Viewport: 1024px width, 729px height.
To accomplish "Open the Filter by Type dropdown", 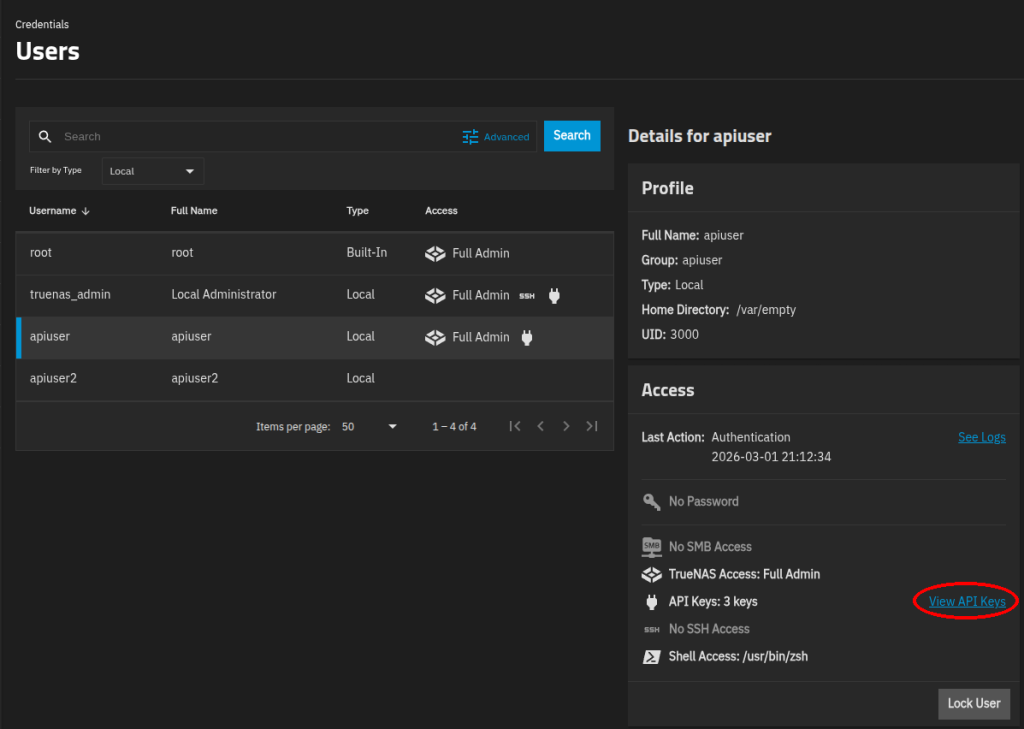I will pos(153,171).
